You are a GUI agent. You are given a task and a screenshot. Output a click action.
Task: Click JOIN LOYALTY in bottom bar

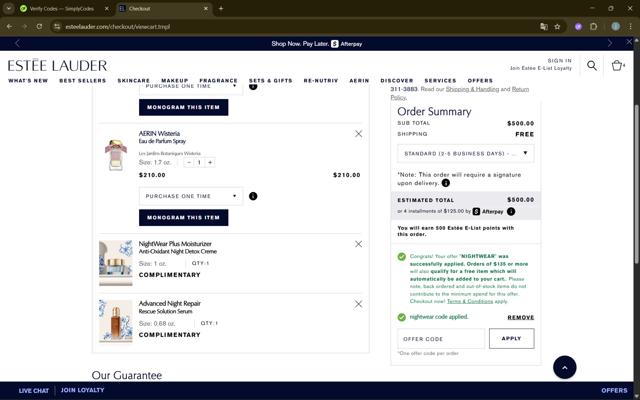82,390
